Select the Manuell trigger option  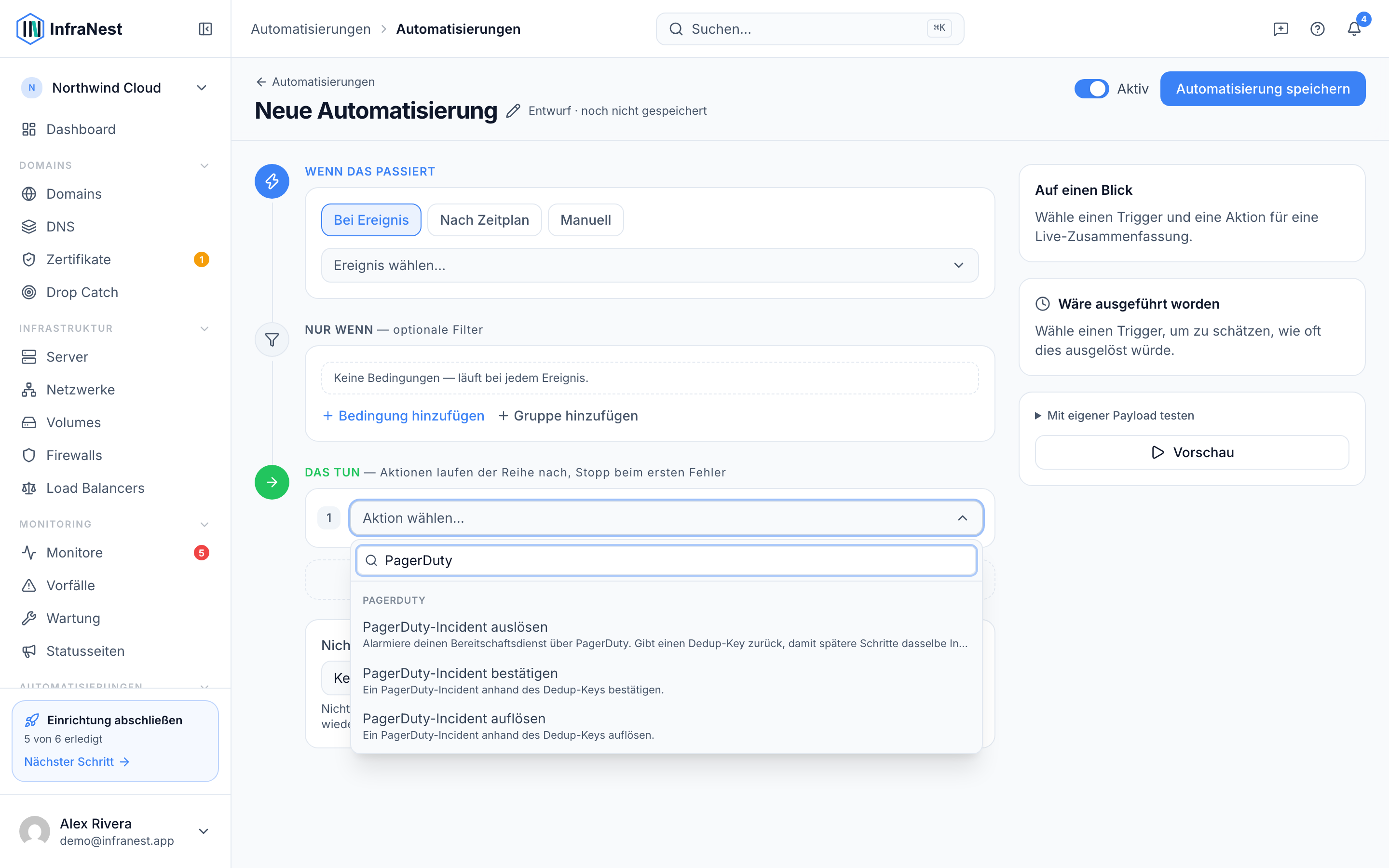tap(586, 220)
